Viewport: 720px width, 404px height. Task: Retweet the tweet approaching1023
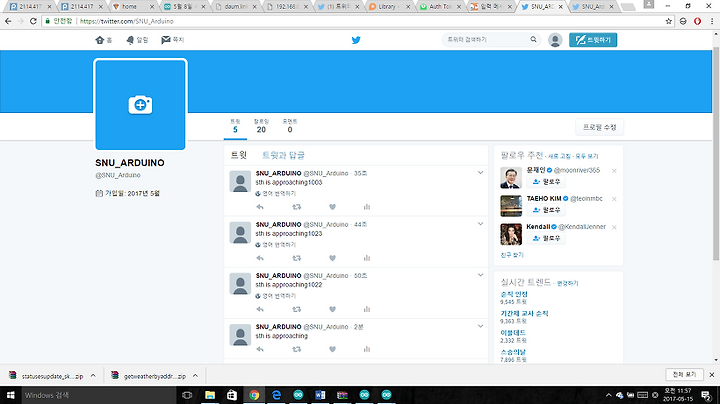tap(297, 258)
